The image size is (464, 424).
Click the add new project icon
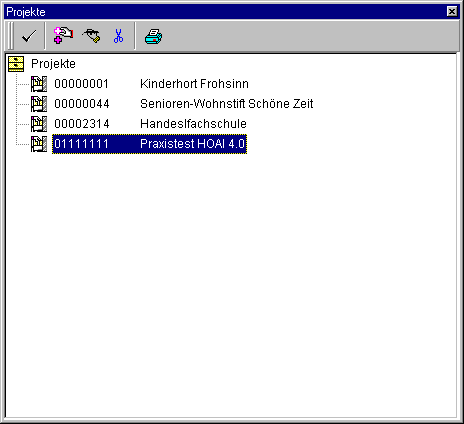click(63, 35)
